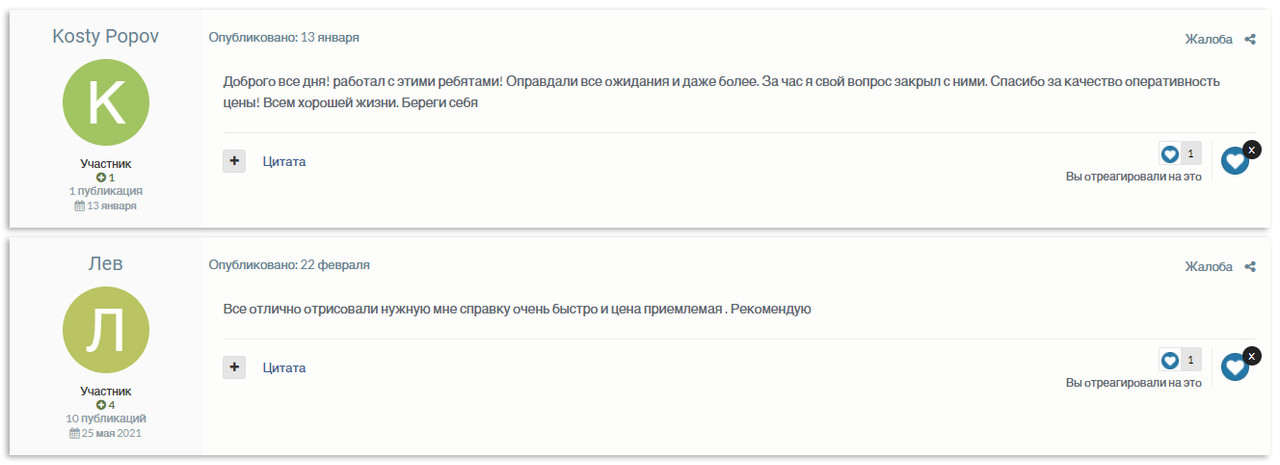This screenshot has width=1280, height=465.
Task: Click the share icon on Лев's post
Action: 1250,267
